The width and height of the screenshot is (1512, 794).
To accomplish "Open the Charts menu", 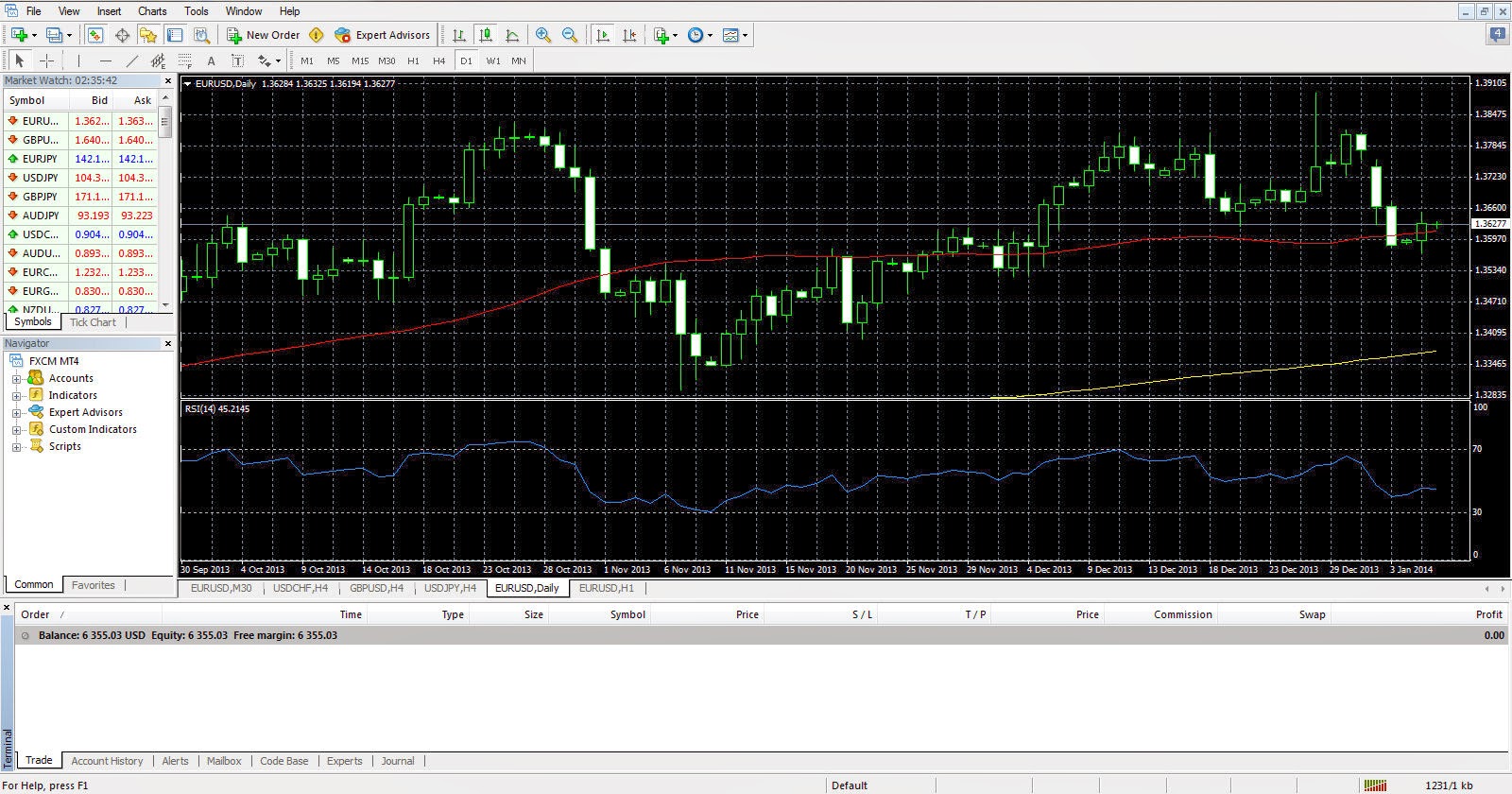I will coord(152,11).
